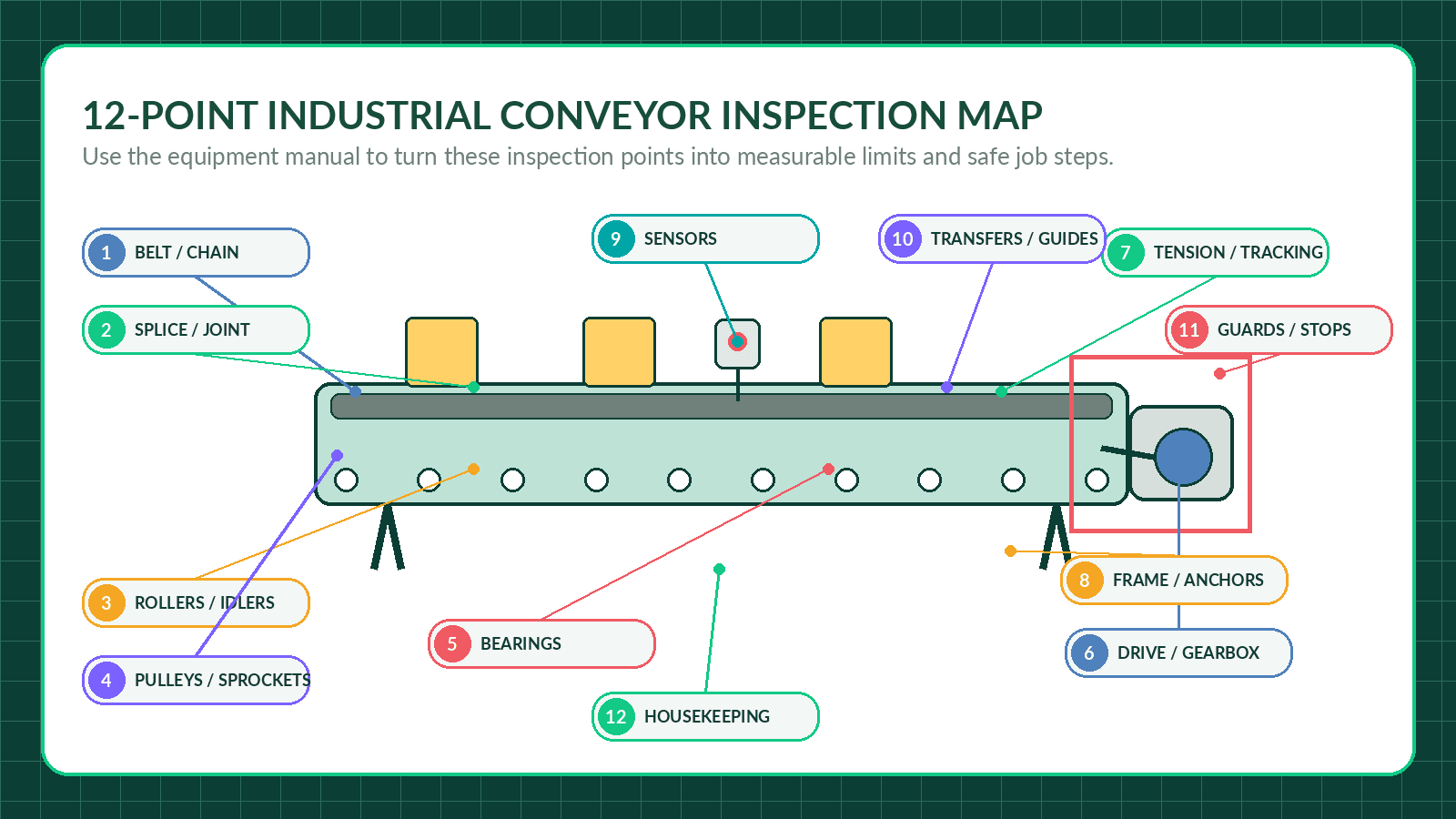1456x819 pixels.
Task: Click the number 8 badge for Frame / Anchors
Action: pos(1085,580)
